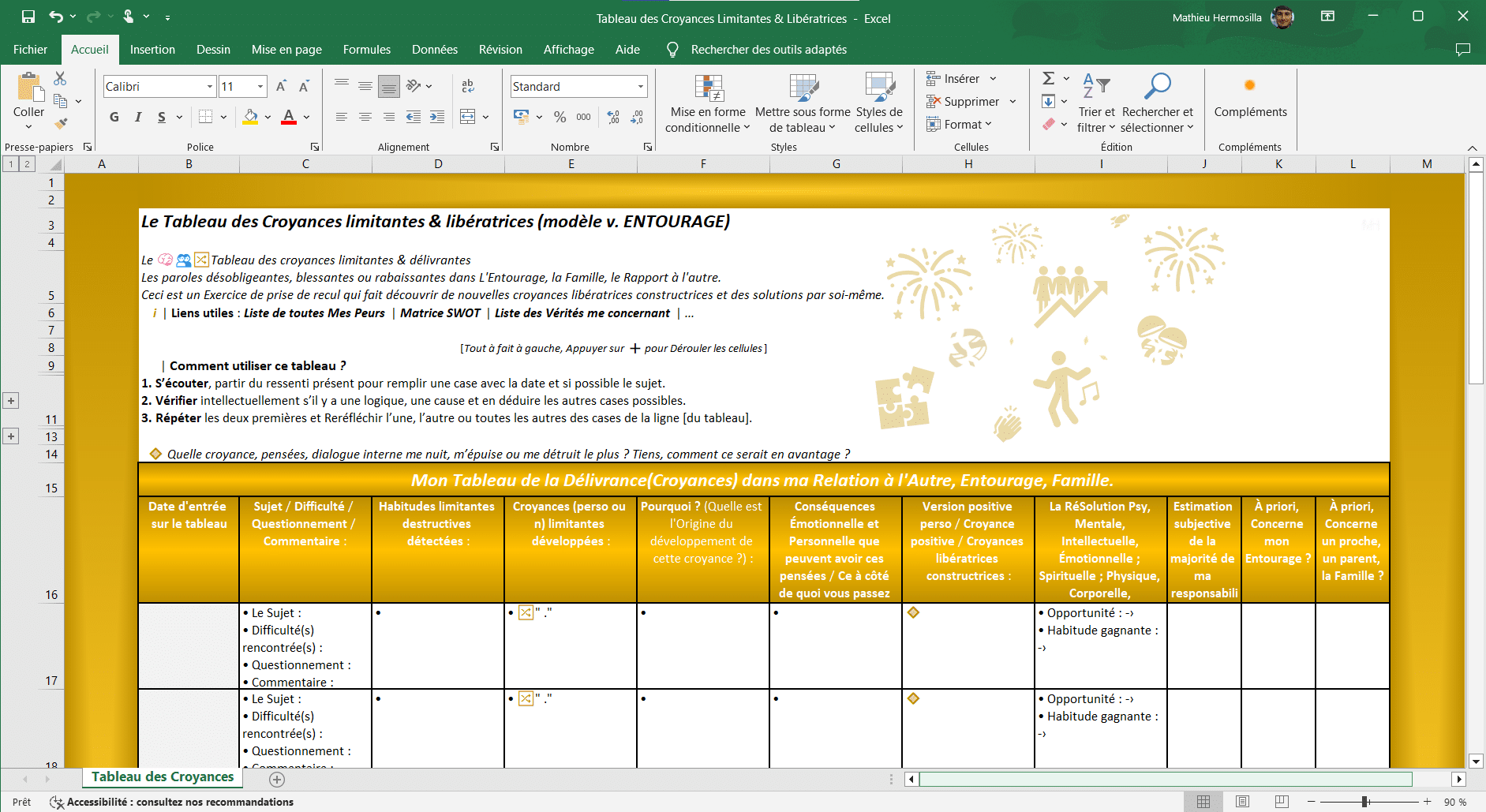The width and height of the screenshot is (1486, 812).
Task: Click the percent style icon
Action: click(560, 117)
